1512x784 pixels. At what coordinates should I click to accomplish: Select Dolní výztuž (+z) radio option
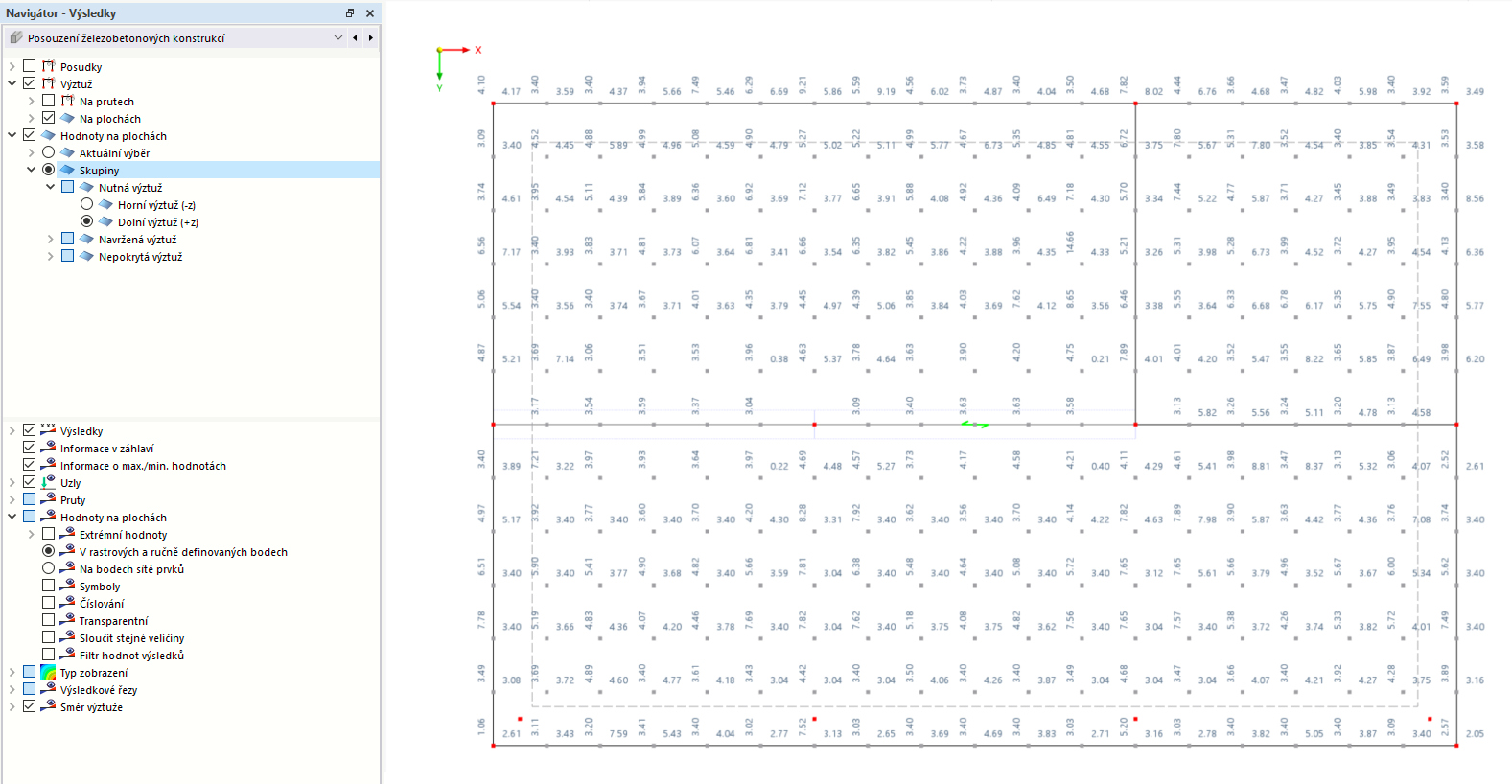tap(86, 221)
